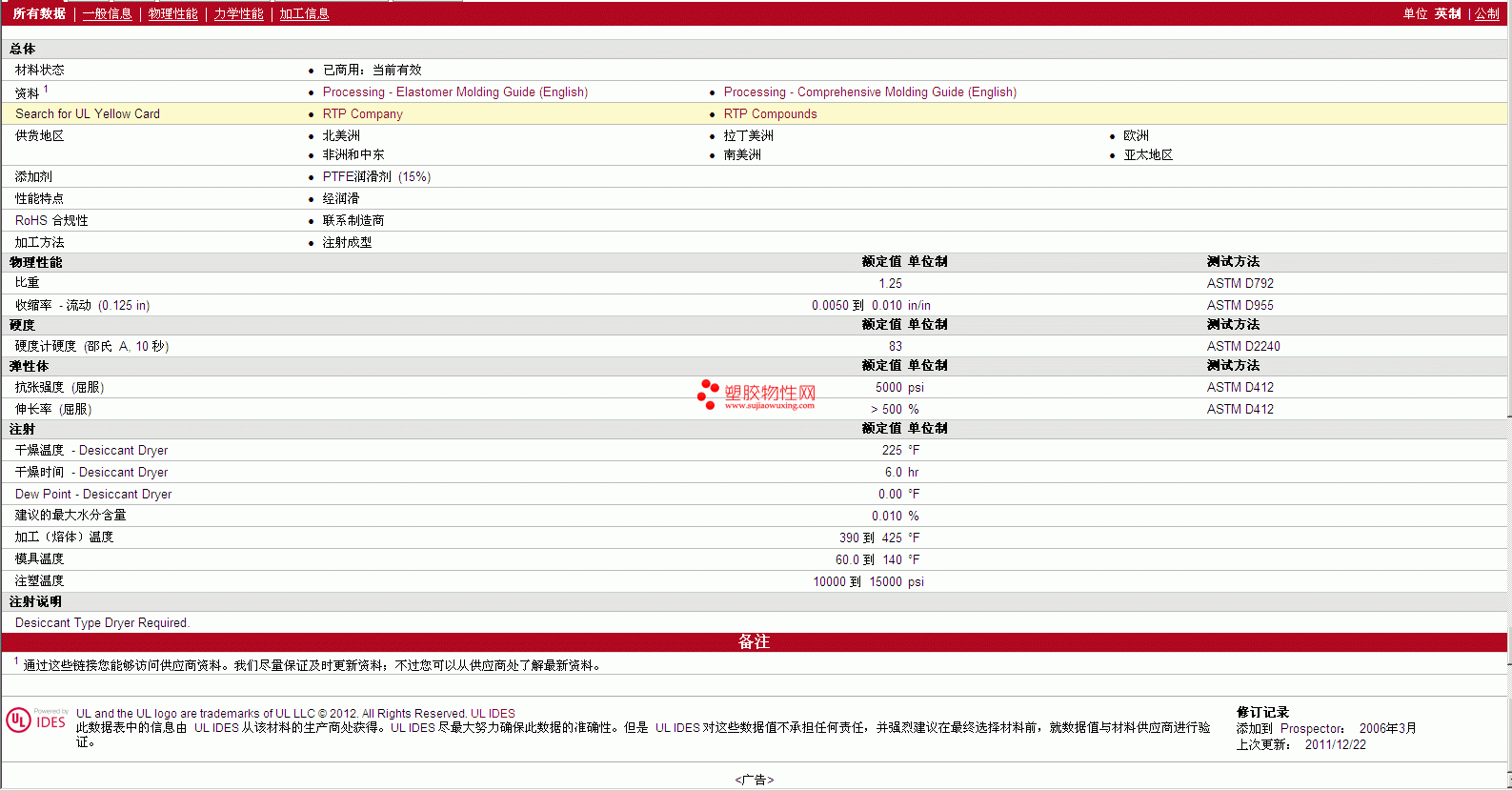
Task: Select injection pressure upper value 15000
Action: 885,581
